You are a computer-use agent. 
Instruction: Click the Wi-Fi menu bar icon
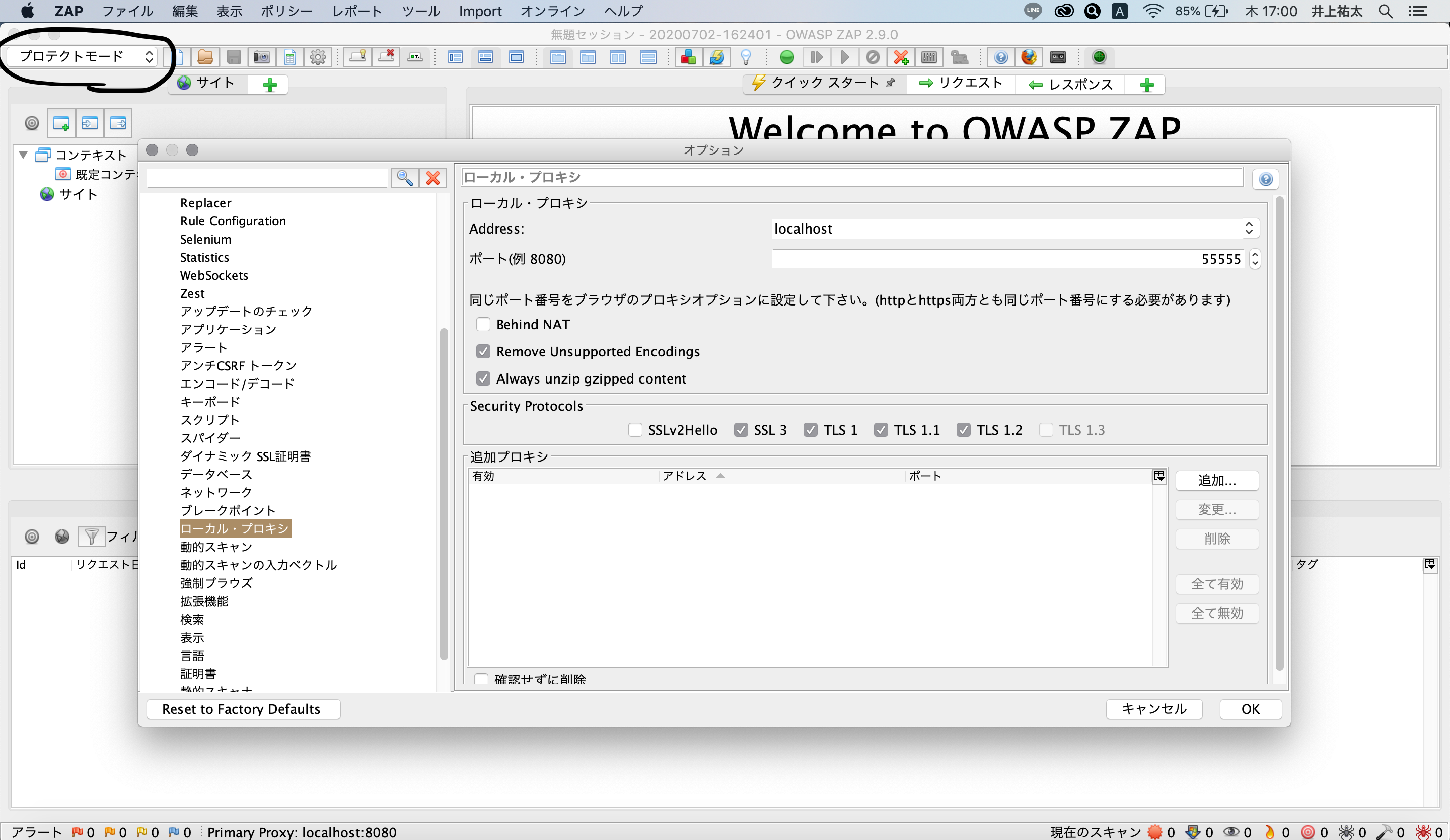[x=1152, y=11]
